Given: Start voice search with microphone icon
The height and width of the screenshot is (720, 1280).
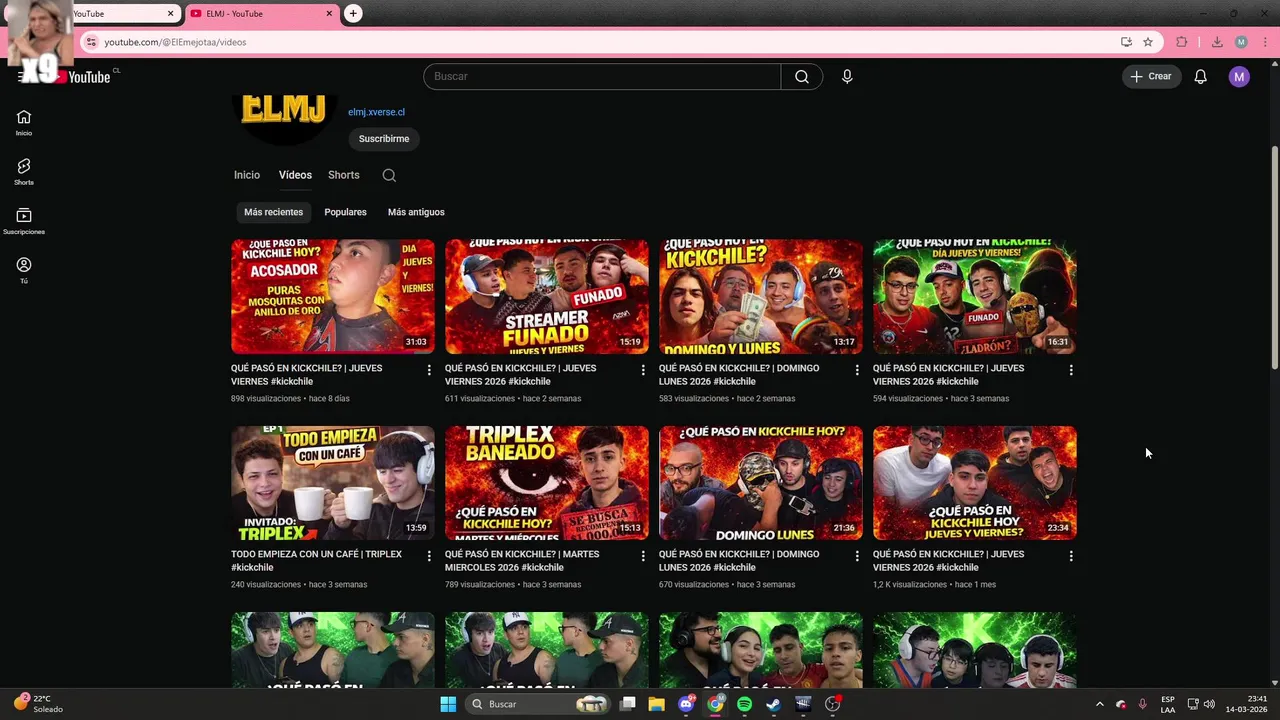Looking at the screenshot, I should pyautogui.click(x=847, y=77).
